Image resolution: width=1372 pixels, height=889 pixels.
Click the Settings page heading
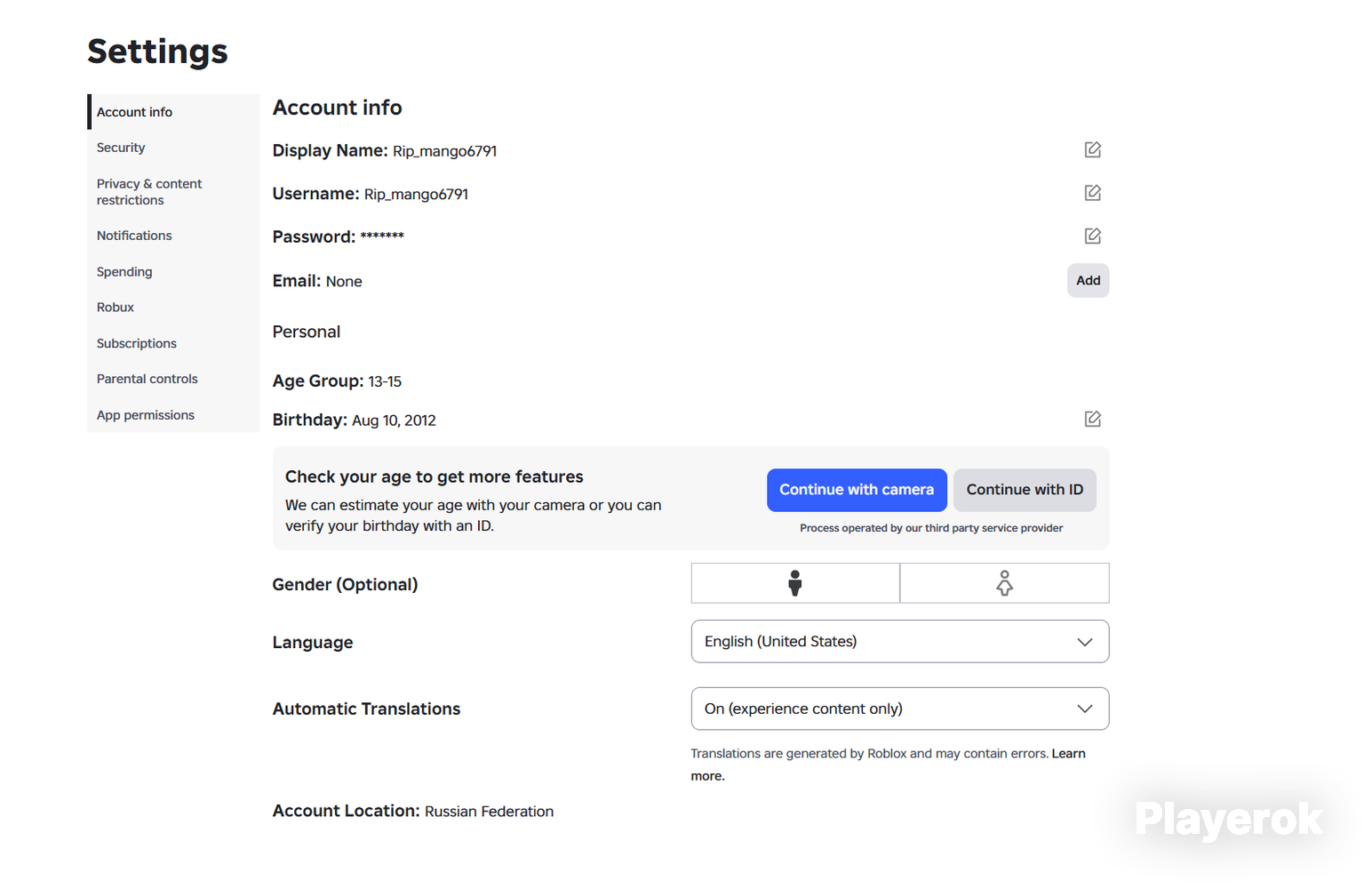click(157, 52)
